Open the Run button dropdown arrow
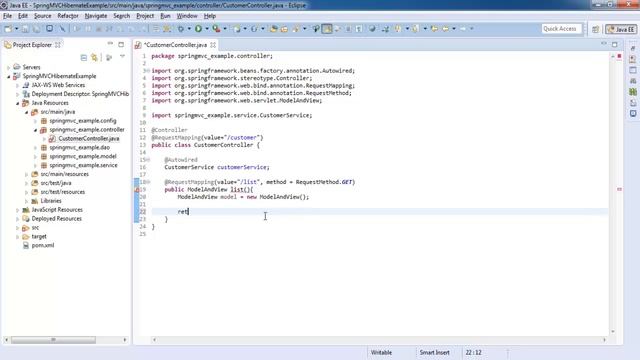The height and width of the screenshot is (360, 640). (x=207, y=29)
